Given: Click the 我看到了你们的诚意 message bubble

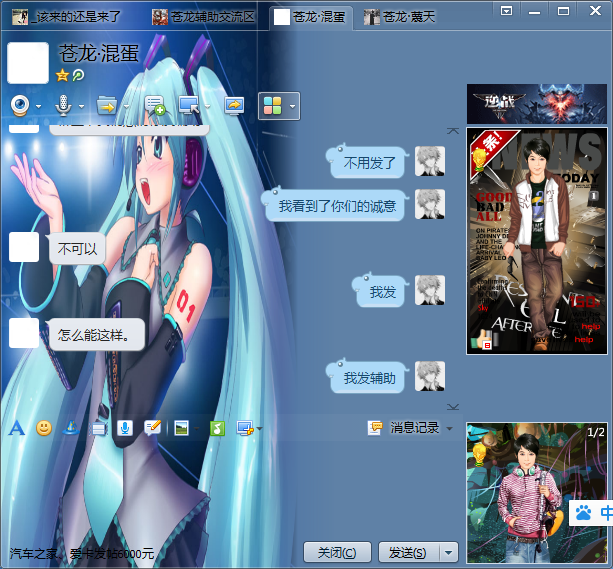Looking at the screenshot, I should point(335,205).
